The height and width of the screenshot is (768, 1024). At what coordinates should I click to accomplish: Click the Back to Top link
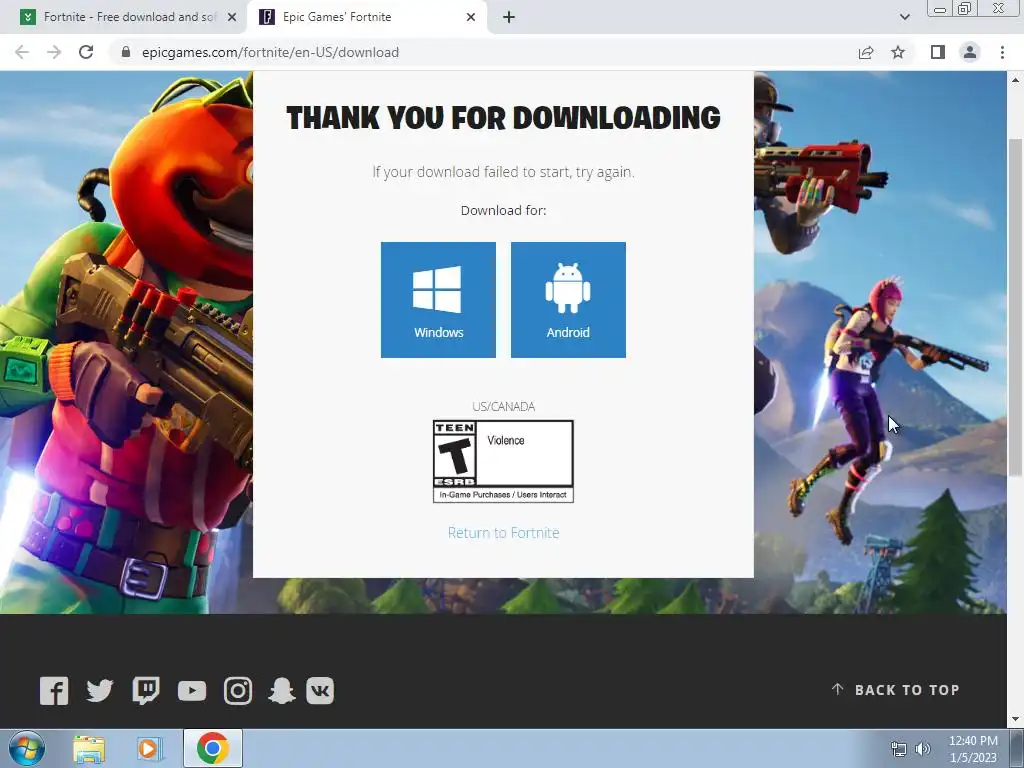click(x=895, y=690)
